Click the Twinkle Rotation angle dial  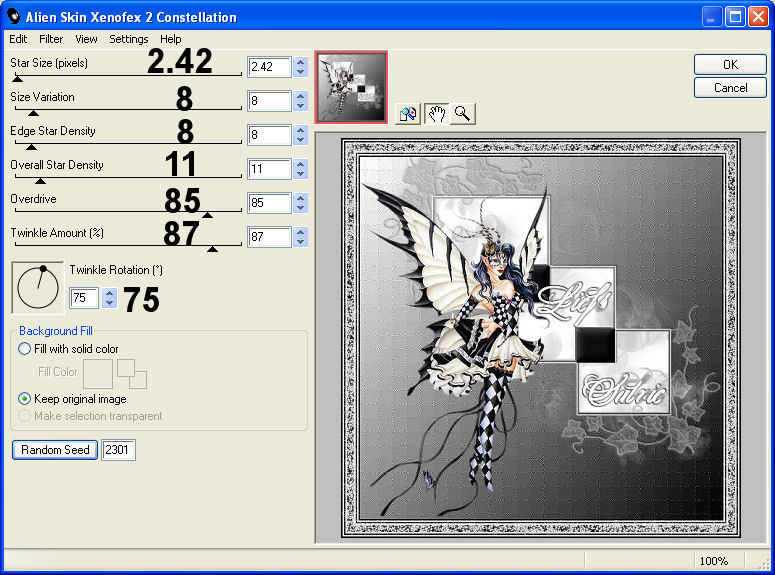click(x=38, y=288)
